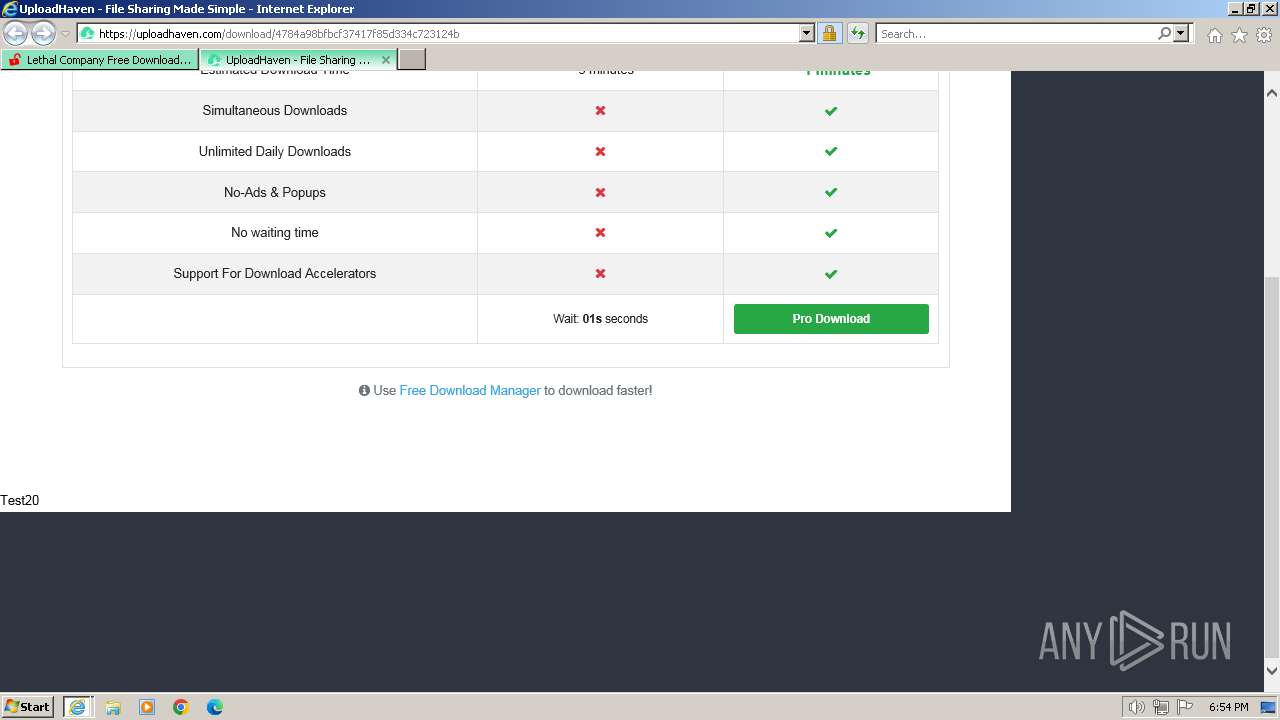Click the security lock icon
Viewport: 1280px width, 720px height.
click(x=829, y=34)
